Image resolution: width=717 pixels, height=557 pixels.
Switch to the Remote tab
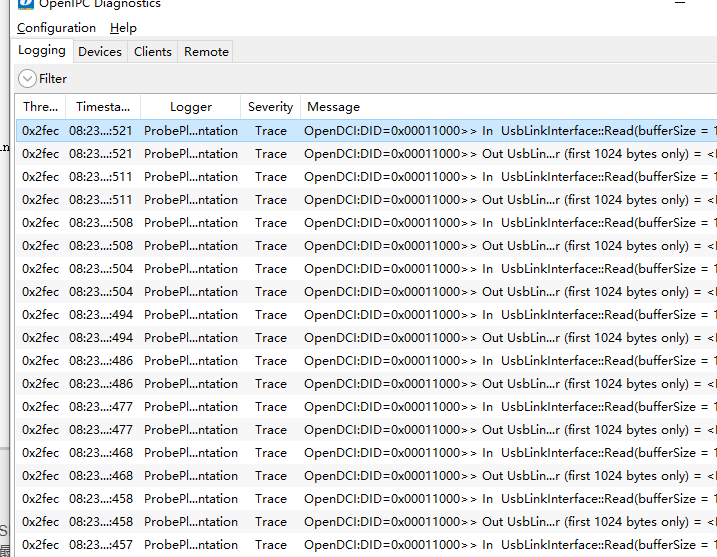[x=206, y=52]
